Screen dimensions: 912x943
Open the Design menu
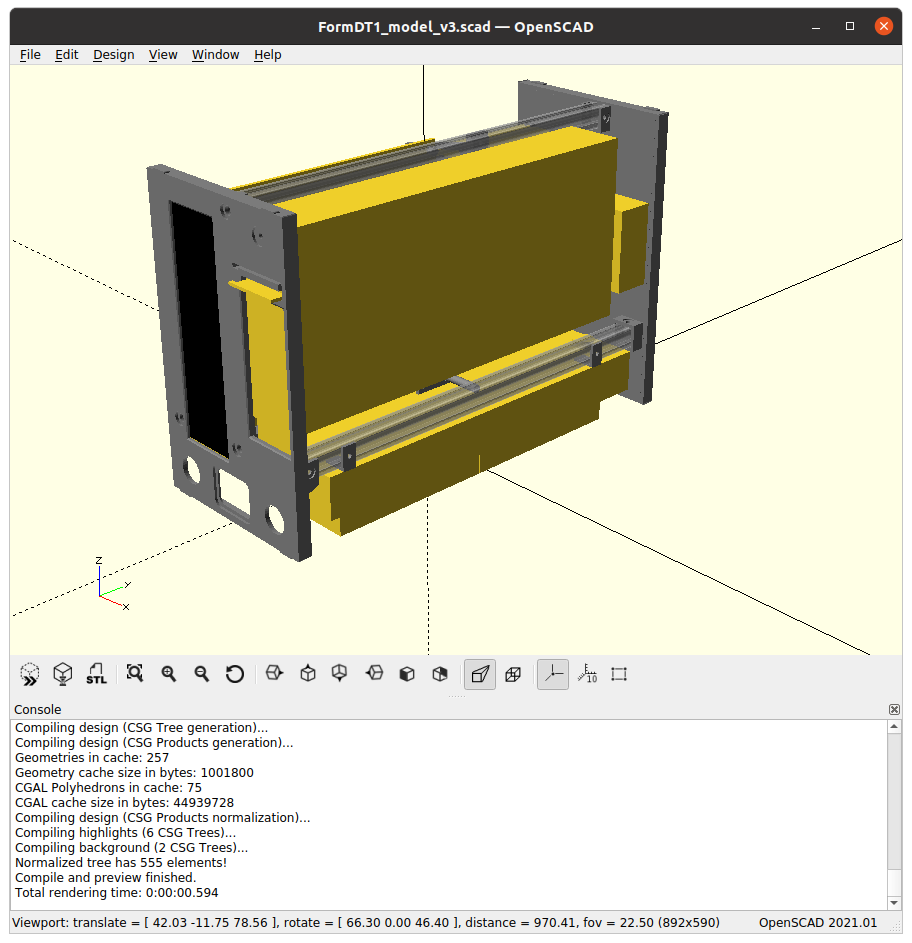pyautogui.click(x=114, y=55)
